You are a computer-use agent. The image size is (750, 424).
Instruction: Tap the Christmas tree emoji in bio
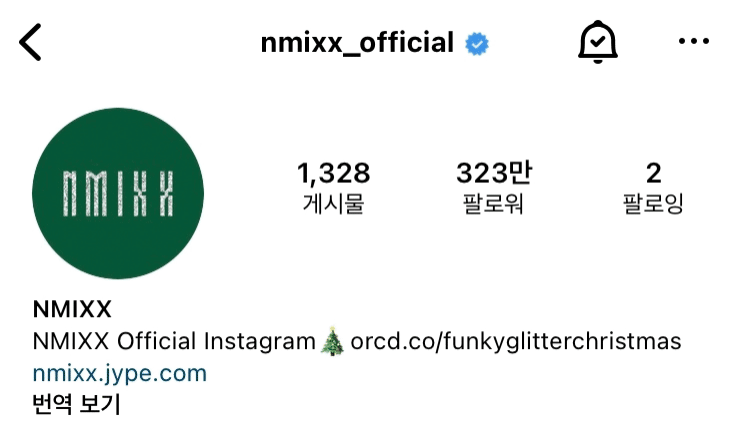pos(332,342)
